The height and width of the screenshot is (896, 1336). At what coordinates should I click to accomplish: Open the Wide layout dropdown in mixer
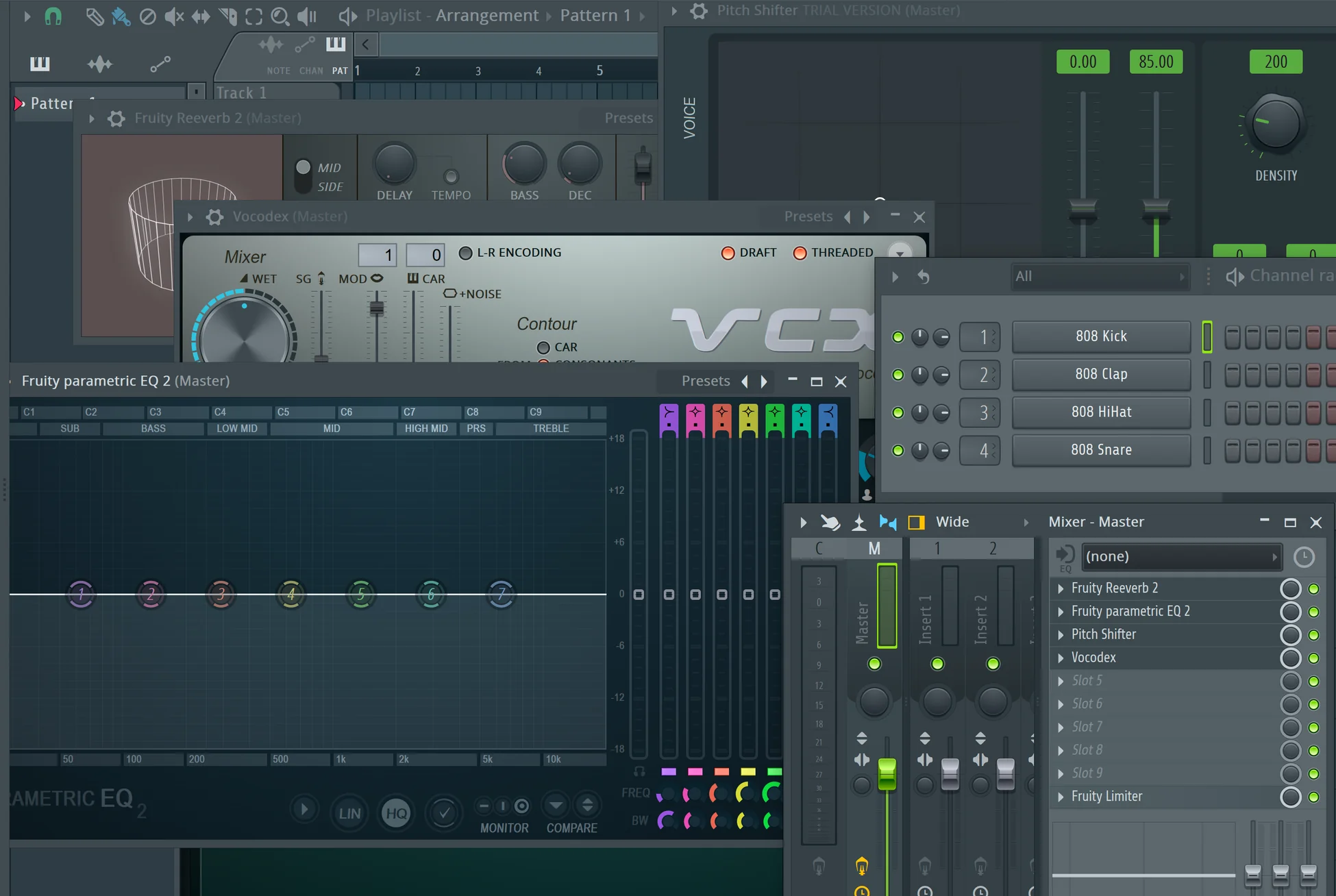coord(982,523)
